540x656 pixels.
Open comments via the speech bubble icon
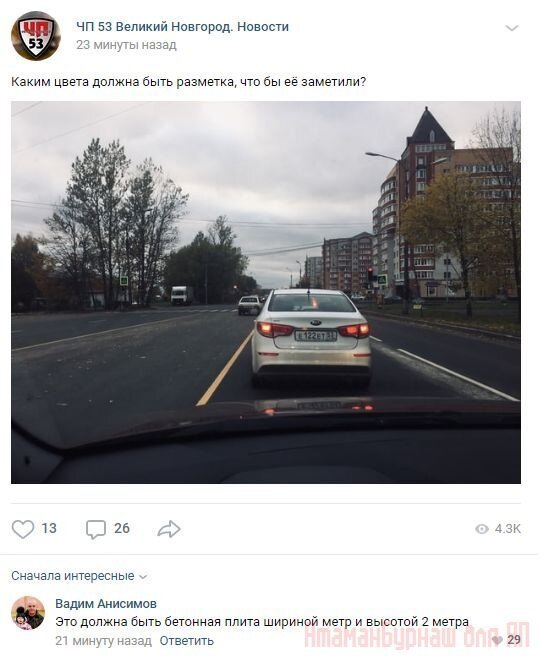[96, 529]
